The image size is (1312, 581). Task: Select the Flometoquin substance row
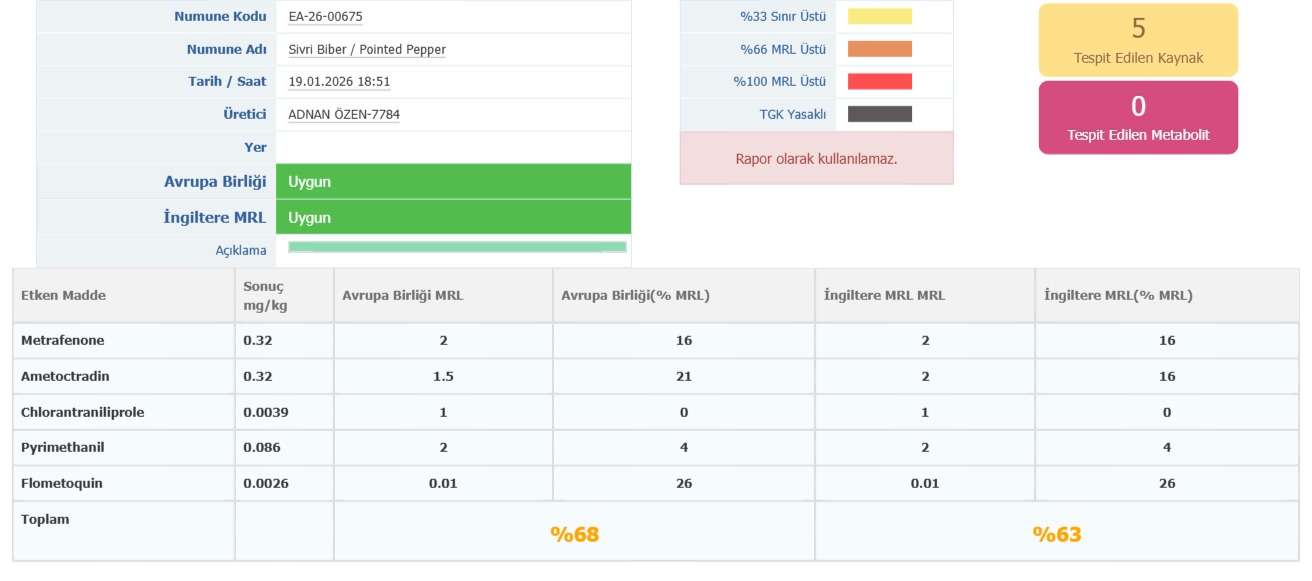(x=62, y=484)
